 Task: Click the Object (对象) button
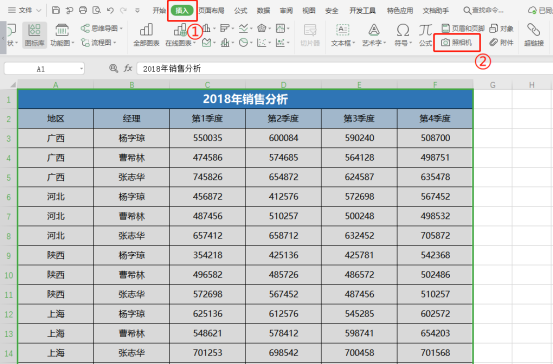click(501, 28)
